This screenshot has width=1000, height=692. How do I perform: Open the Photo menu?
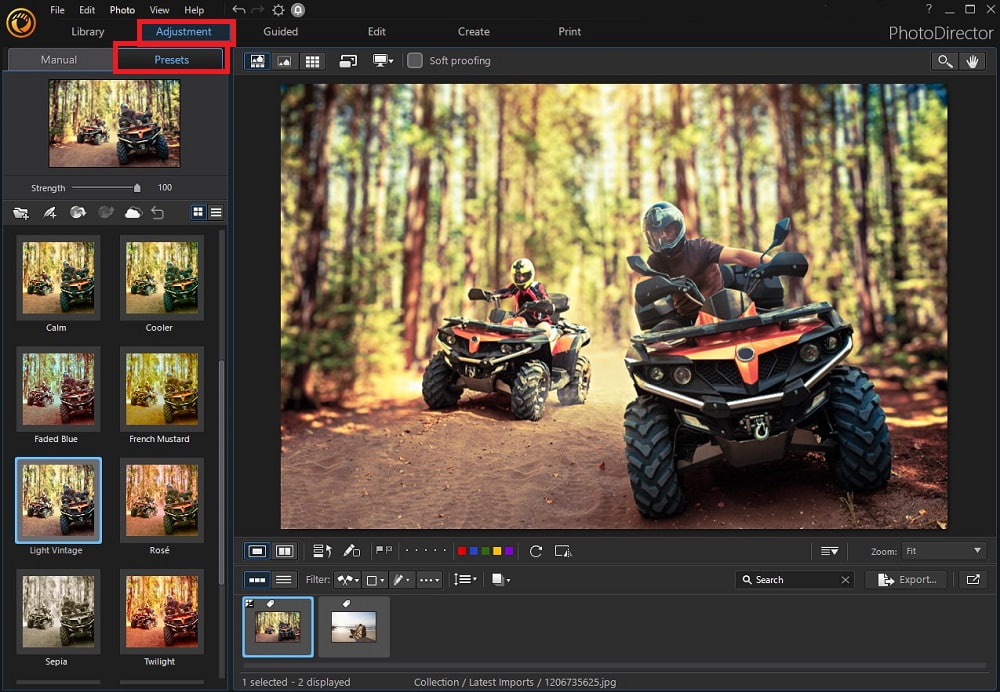coord(122,9)
